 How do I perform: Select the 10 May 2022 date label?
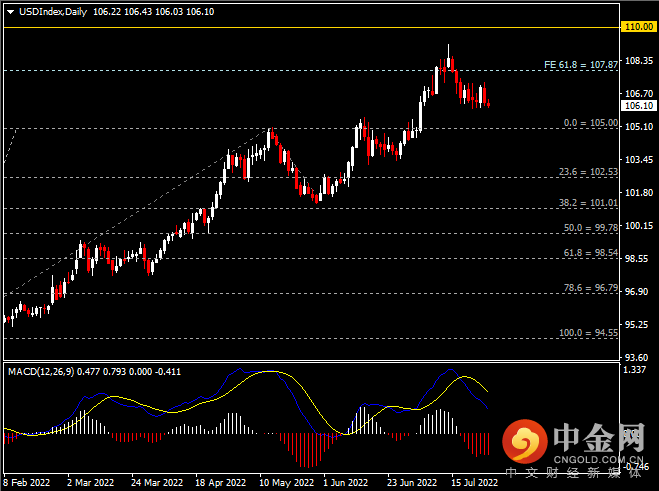click(x=286, y=482)
